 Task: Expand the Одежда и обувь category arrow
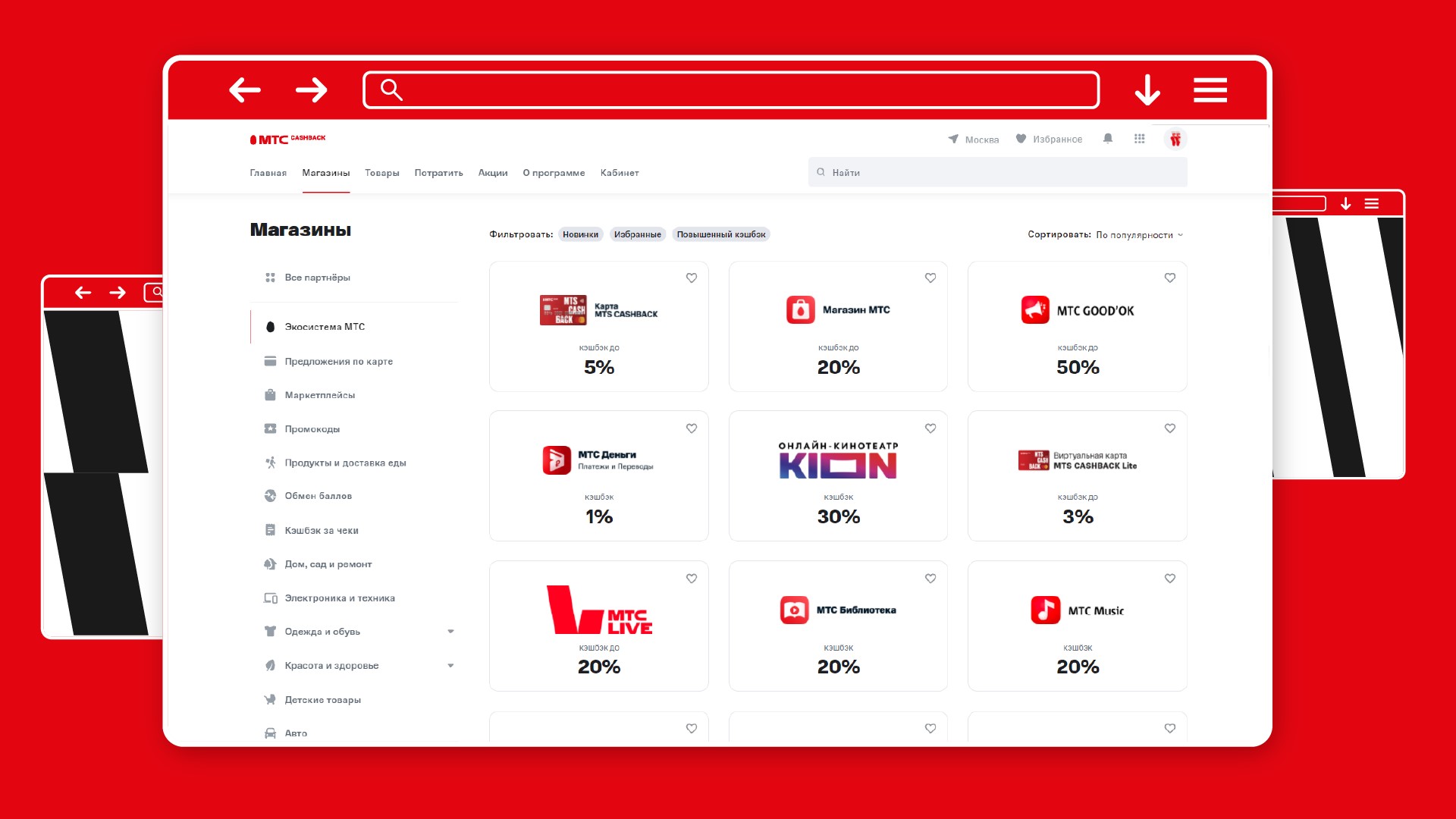[x=450, y=632]
